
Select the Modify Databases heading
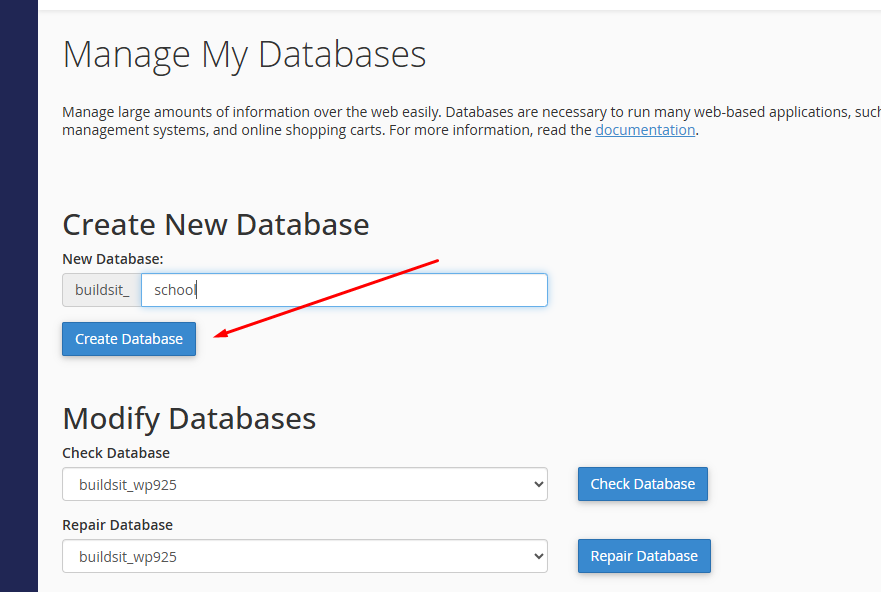[x=189, y=419]
